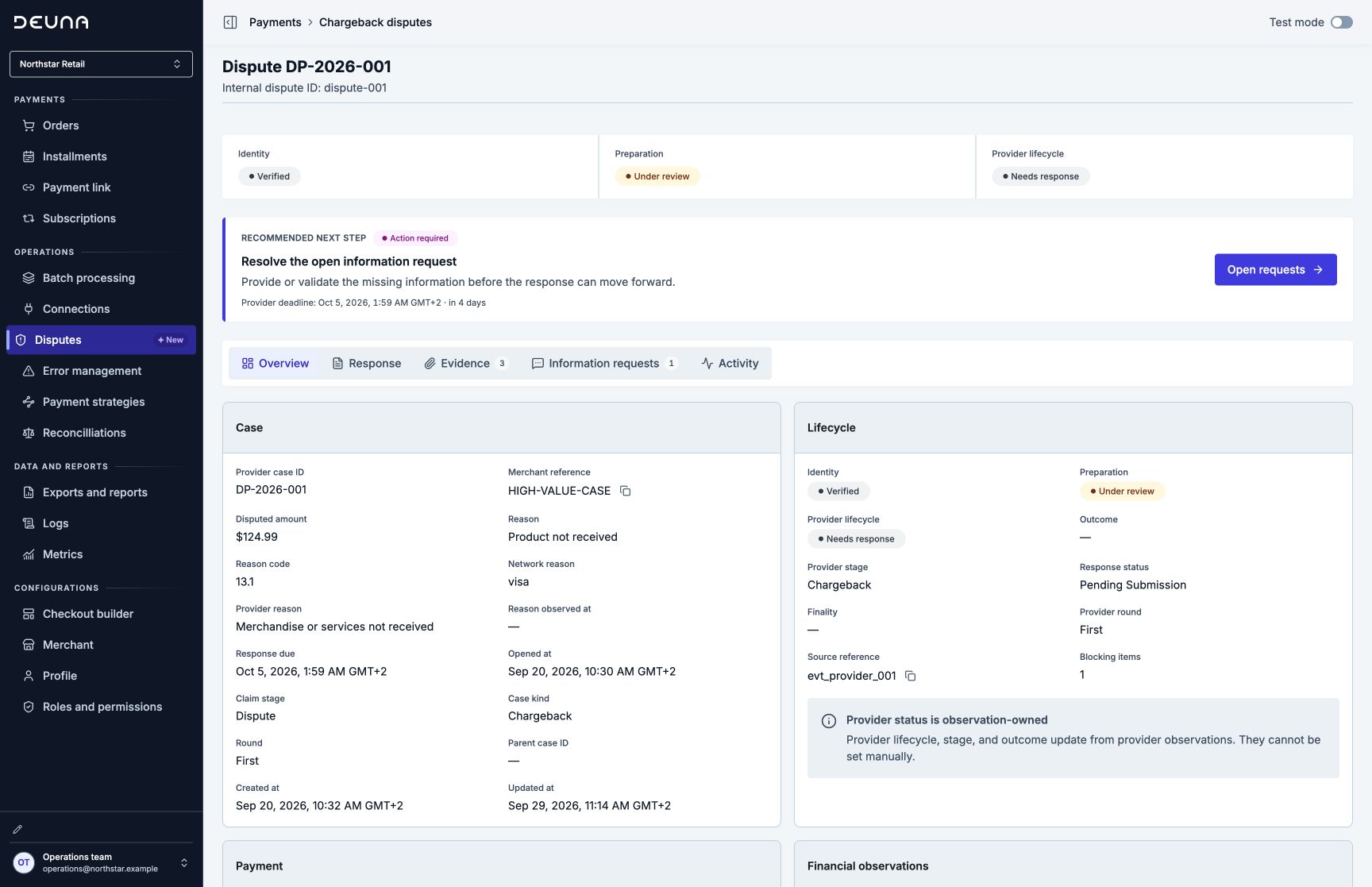Viewport: 1372px width, 887px height.
Task: Toggle Test mode switch
Action: (1342, 22)
